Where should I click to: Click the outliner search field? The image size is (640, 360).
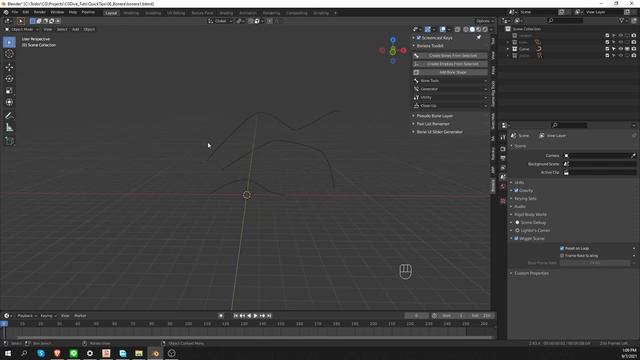click(565, 20)
